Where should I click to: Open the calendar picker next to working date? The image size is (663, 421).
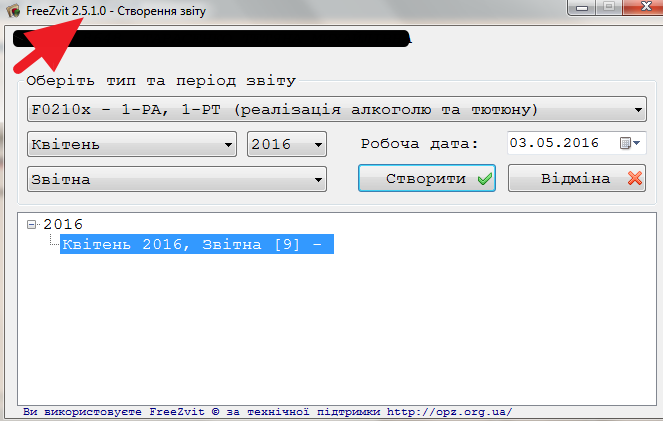[x=628, y=143]
